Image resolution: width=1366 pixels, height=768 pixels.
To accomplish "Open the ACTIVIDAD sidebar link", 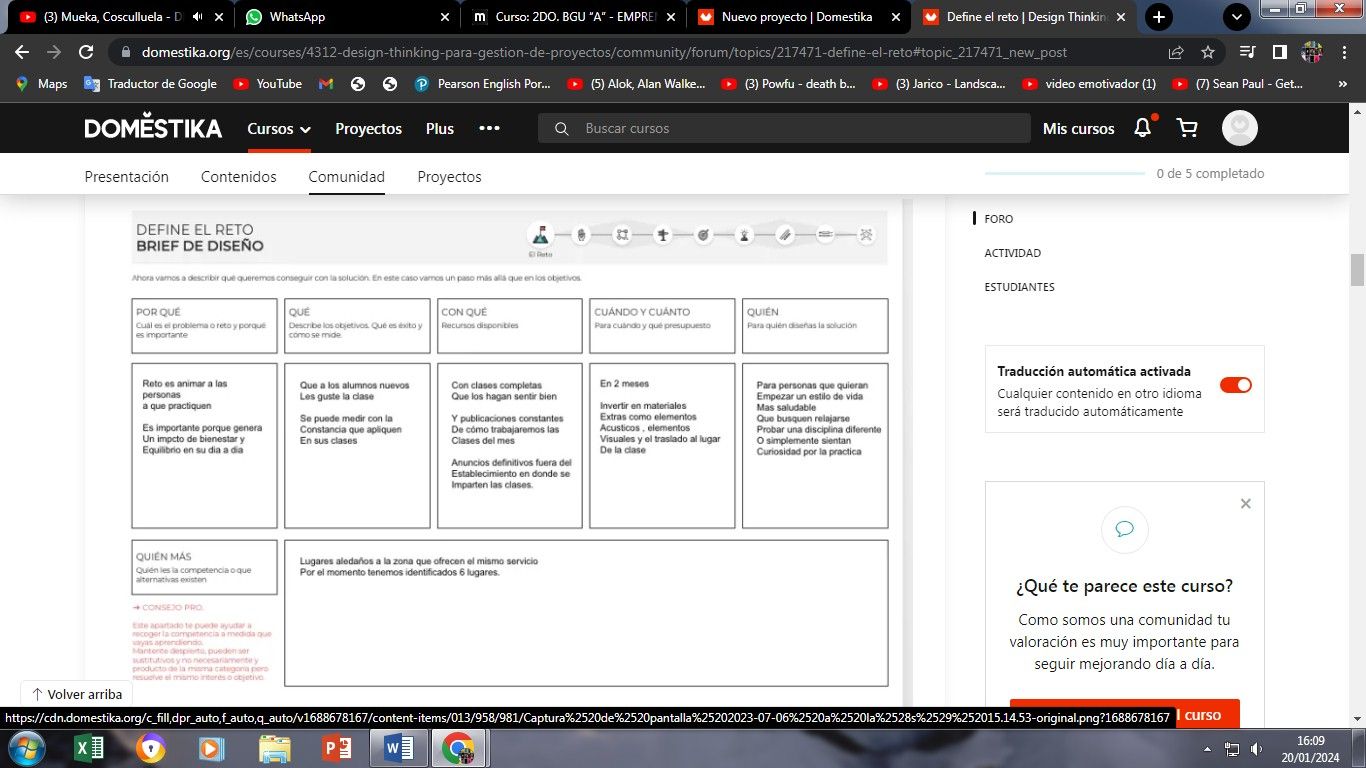I will point(1013,253).
